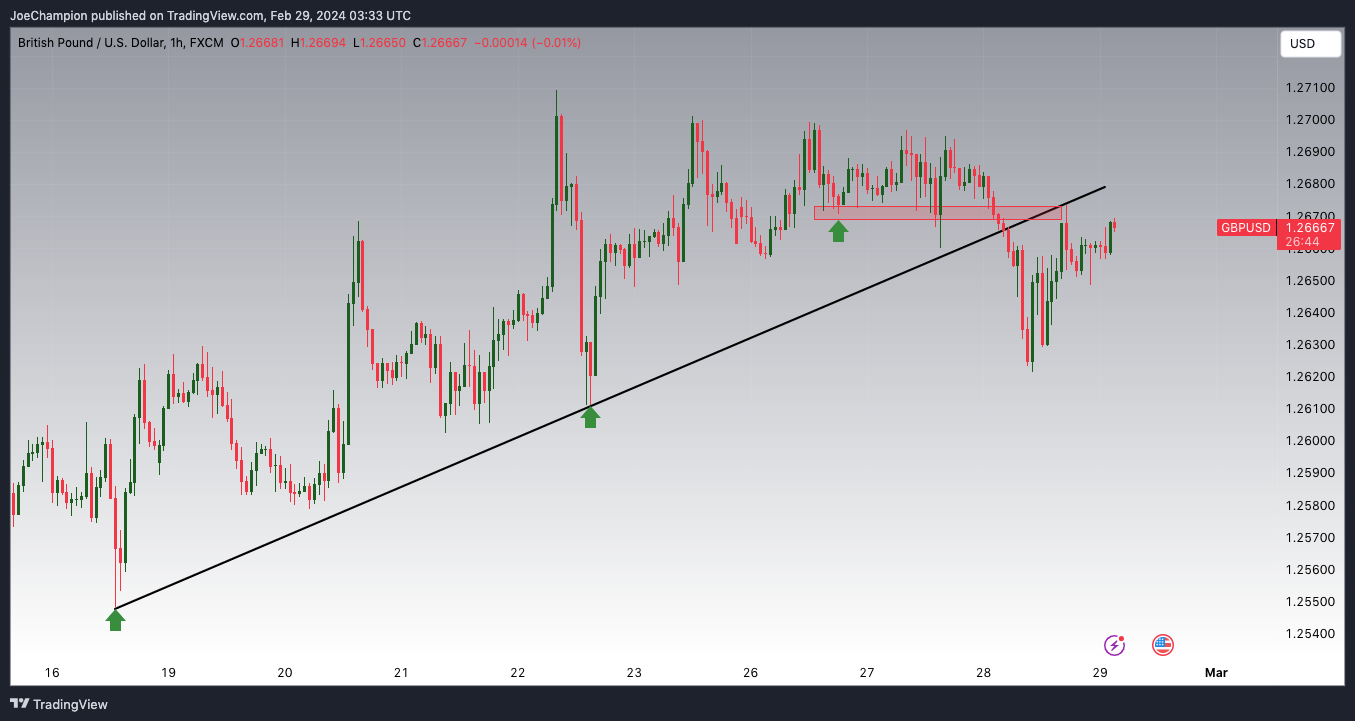Image resolution: width=1355 pixels, height=721 pixels.
Task: Click the US flag economic event icon
Action: (x=1162, y=645)
